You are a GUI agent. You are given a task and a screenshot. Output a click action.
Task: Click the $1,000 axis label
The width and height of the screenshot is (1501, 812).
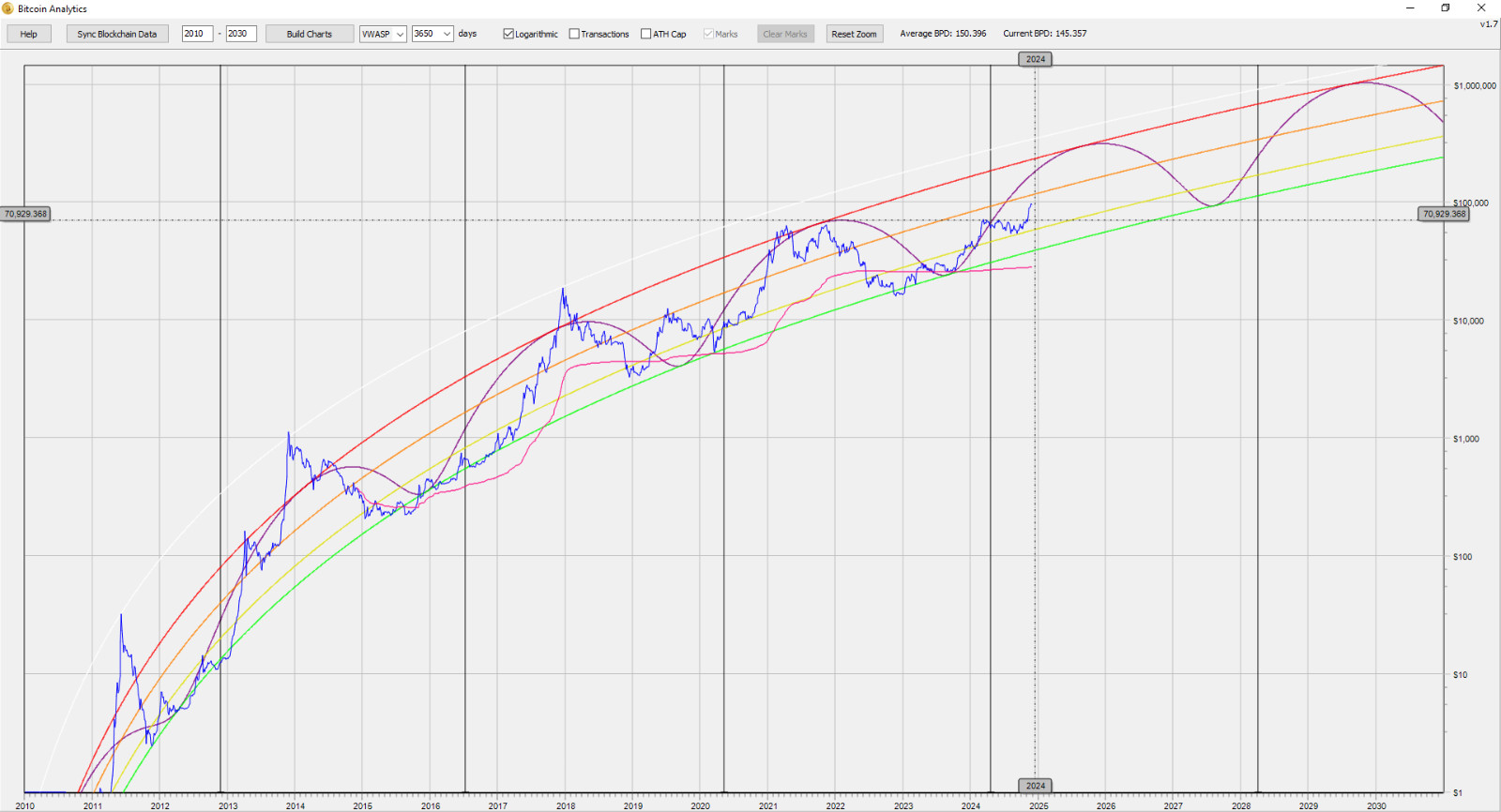[1466, 439]
